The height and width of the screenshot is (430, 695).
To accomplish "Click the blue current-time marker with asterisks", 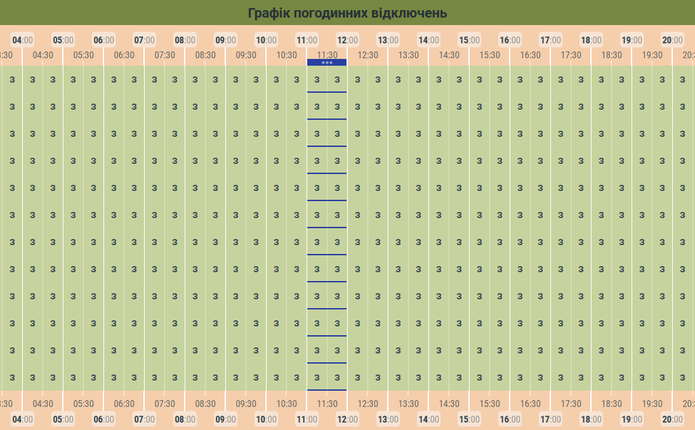I will click(x=327, y=63).
